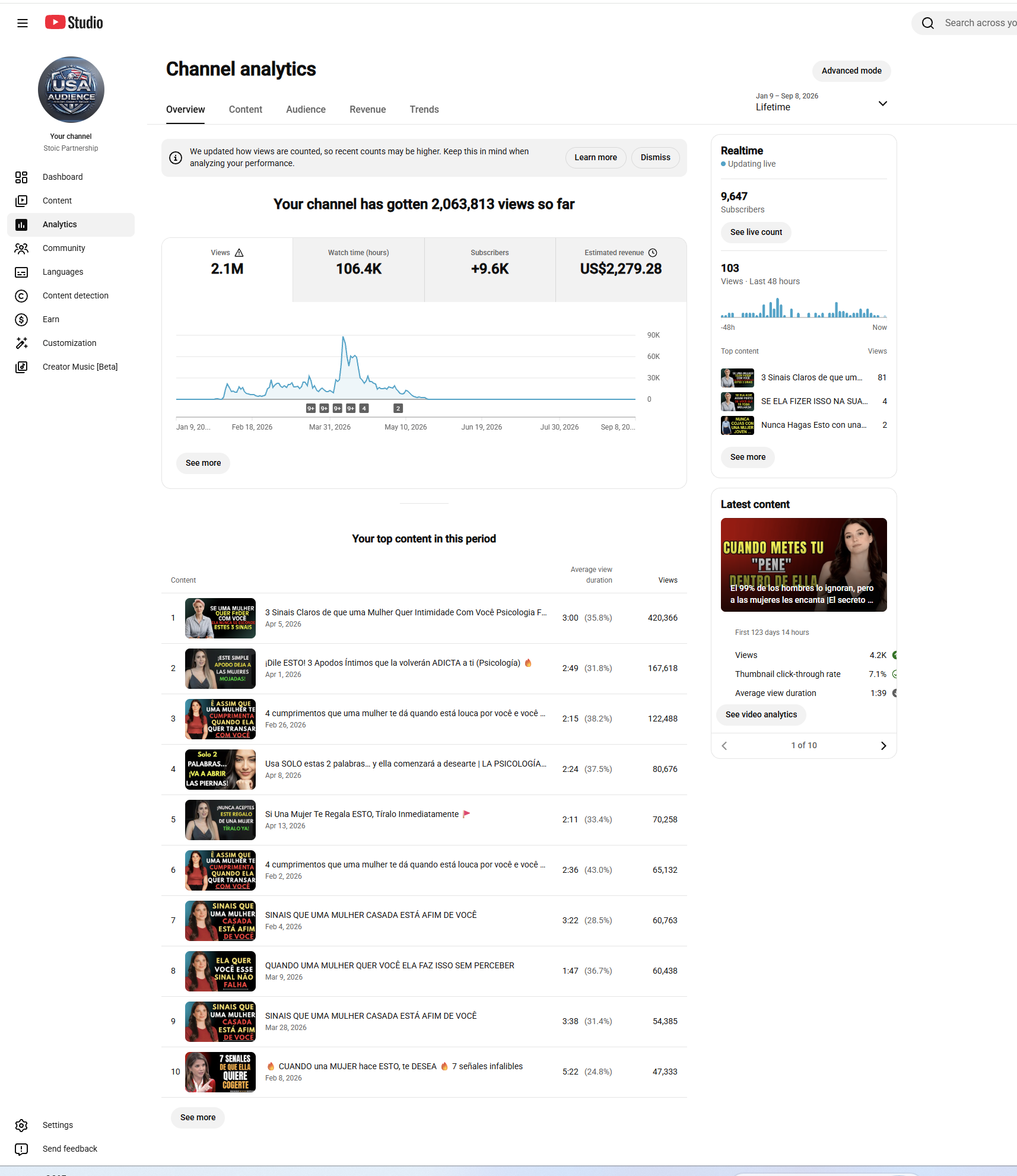Click the USA Audience channel avatar
Screen dimensions: 1017x1176
click(x=71, y=90)
